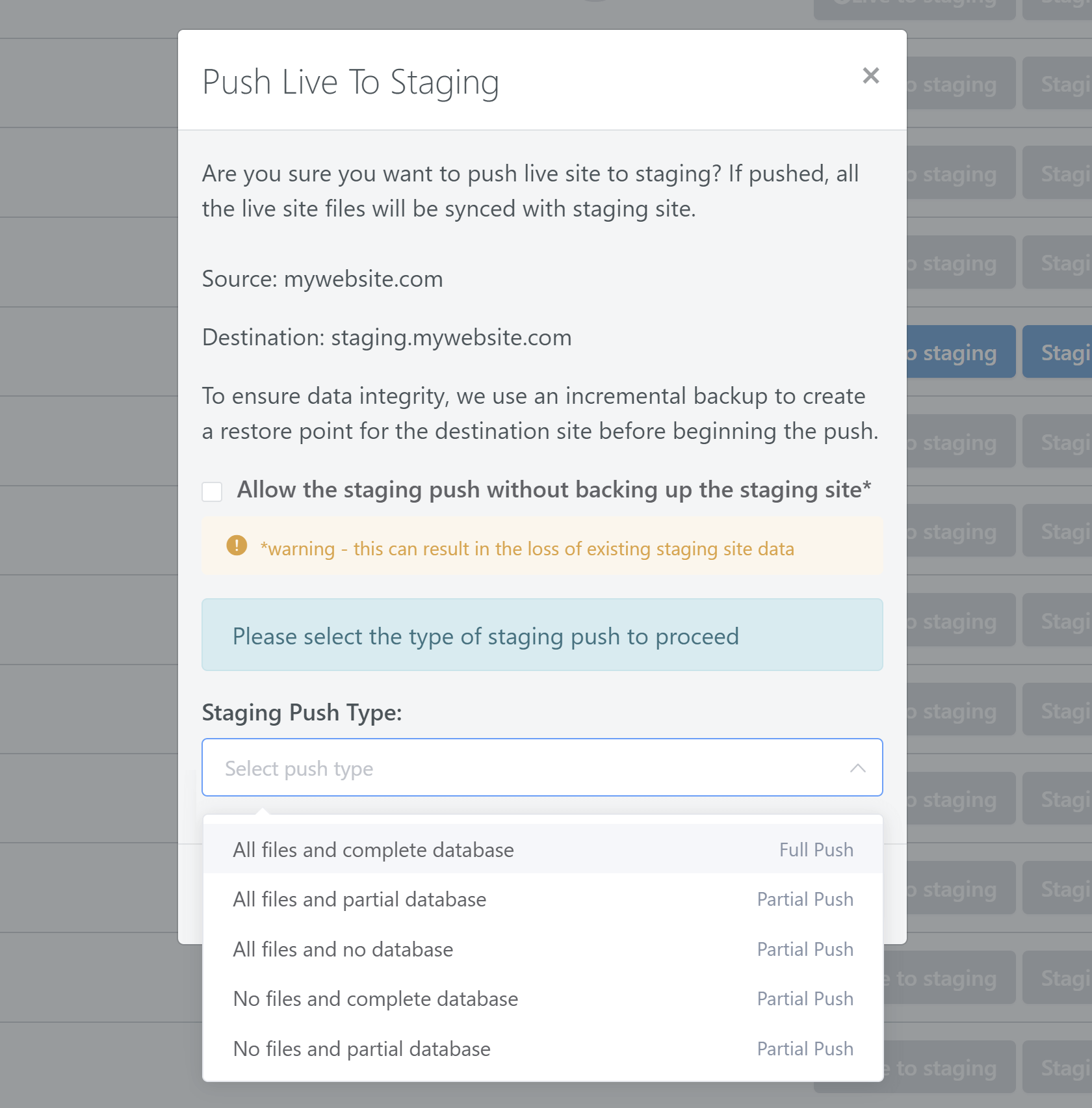Click the Staging Push Type label

302,712
